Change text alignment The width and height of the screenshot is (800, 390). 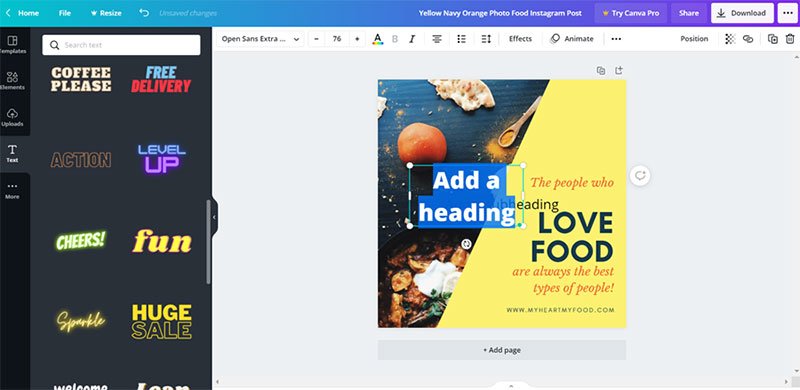click(x=437, y=39)
